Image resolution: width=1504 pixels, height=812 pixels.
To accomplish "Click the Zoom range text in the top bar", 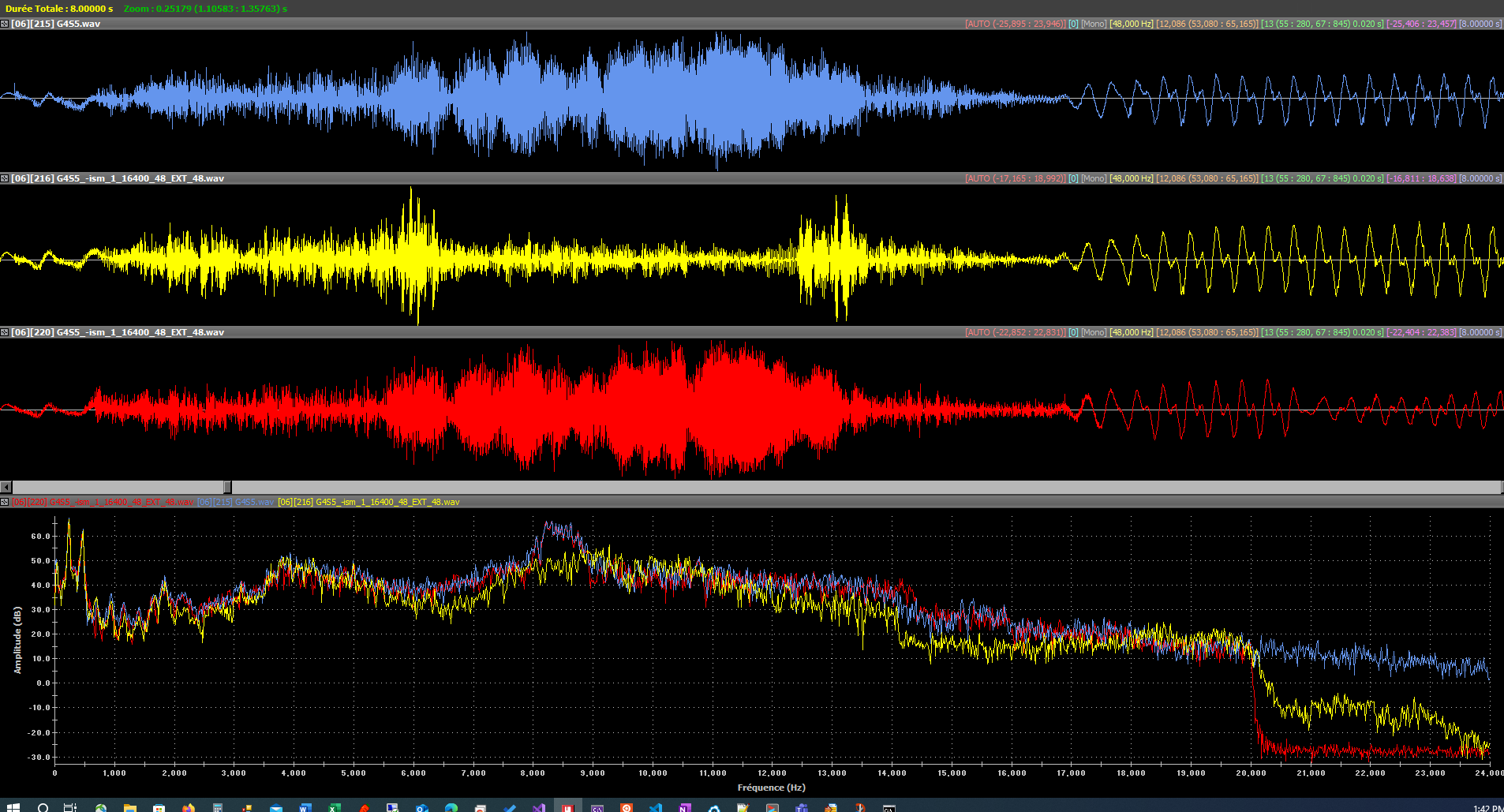I will tap(205, 9).
